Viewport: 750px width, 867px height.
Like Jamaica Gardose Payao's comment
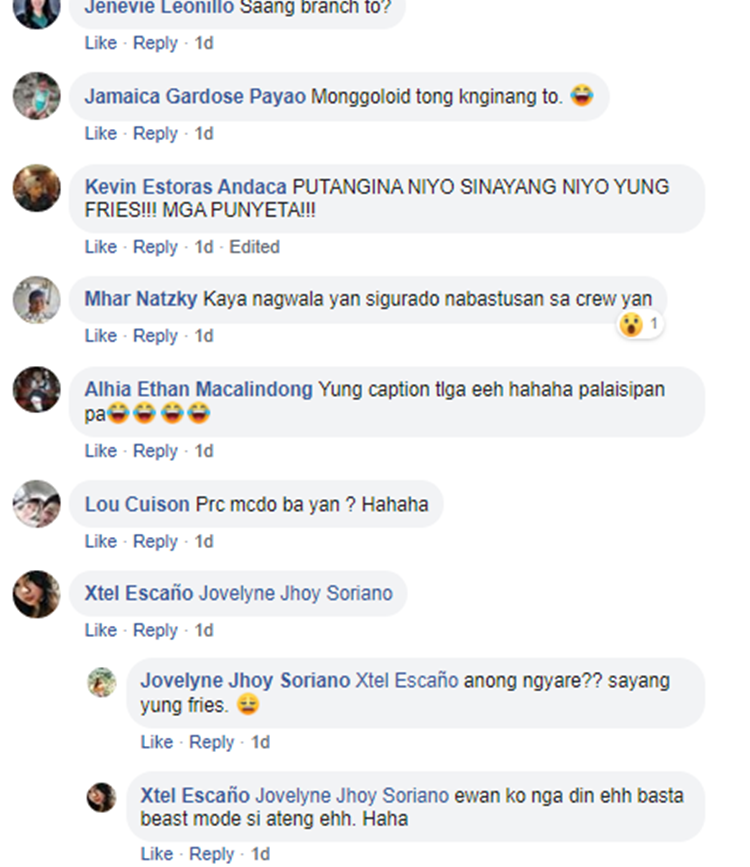pyautogui.click(x=101, y=133)
